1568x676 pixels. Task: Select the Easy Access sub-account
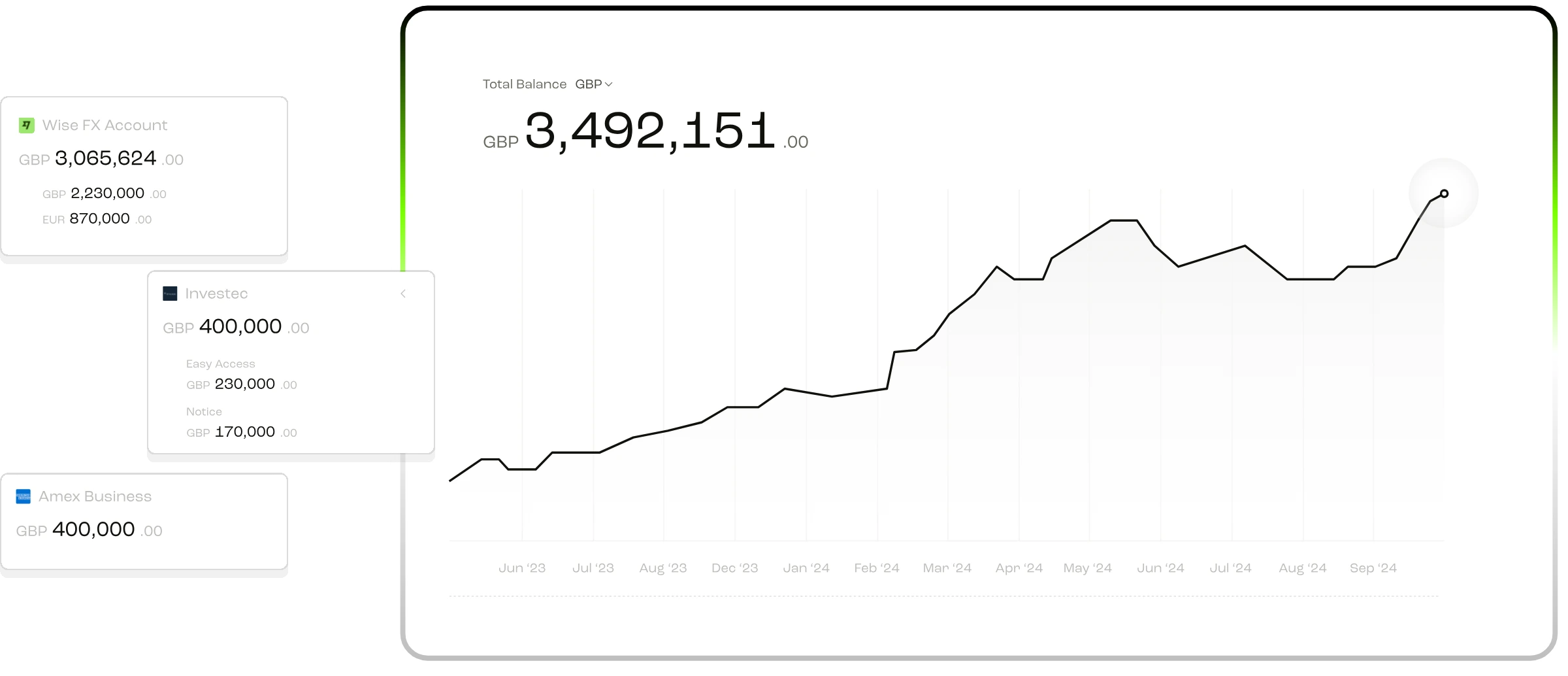[221, 364]
